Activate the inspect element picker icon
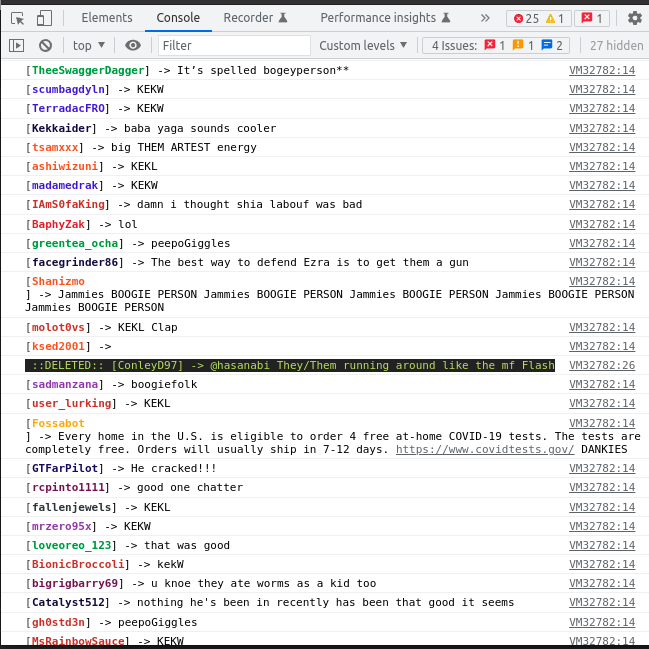Viewport: 649px width, 649px height. click(17, 18)
